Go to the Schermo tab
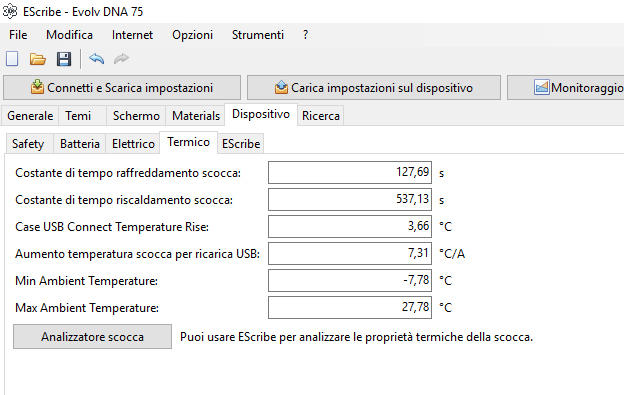Screen dimensions: 624x395 click(136, 116)
